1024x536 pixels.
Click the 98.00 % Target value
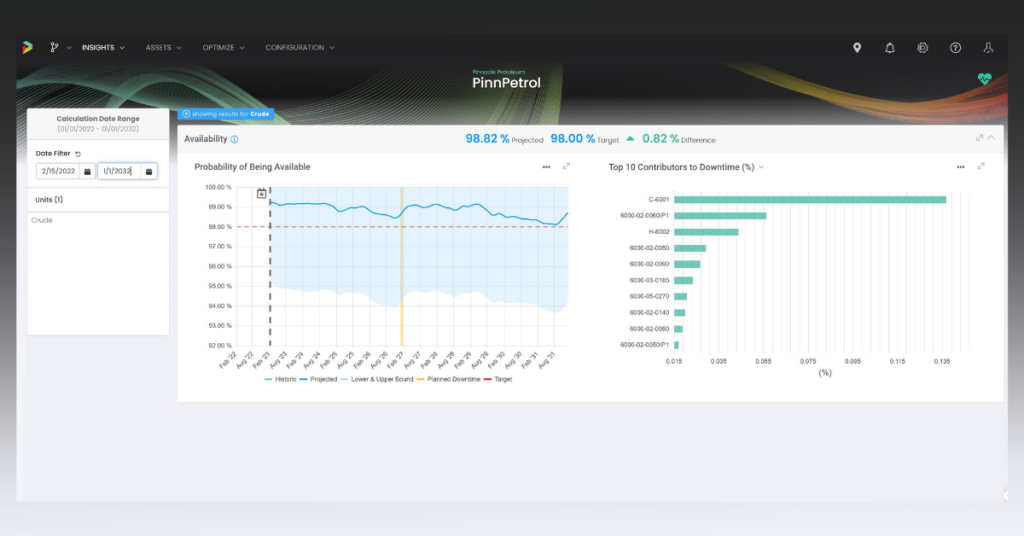[x=584, y=139]
